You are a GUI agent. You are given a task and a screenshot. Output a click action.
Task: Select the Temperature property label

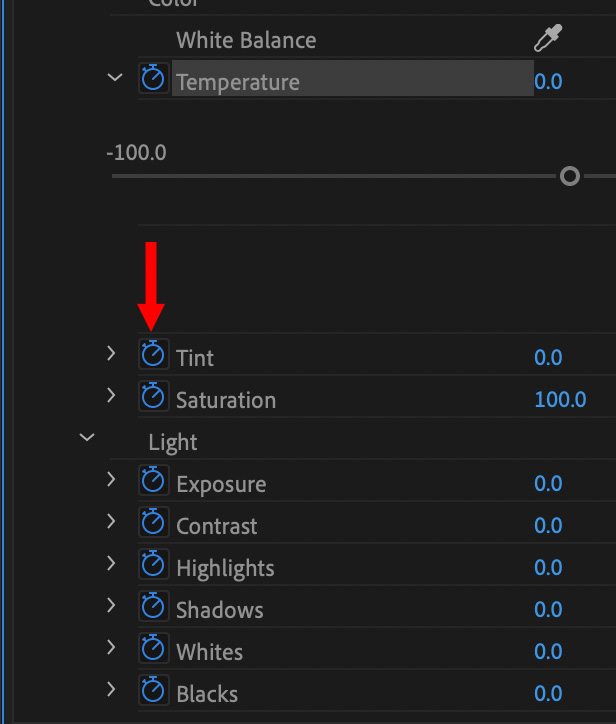238,82
